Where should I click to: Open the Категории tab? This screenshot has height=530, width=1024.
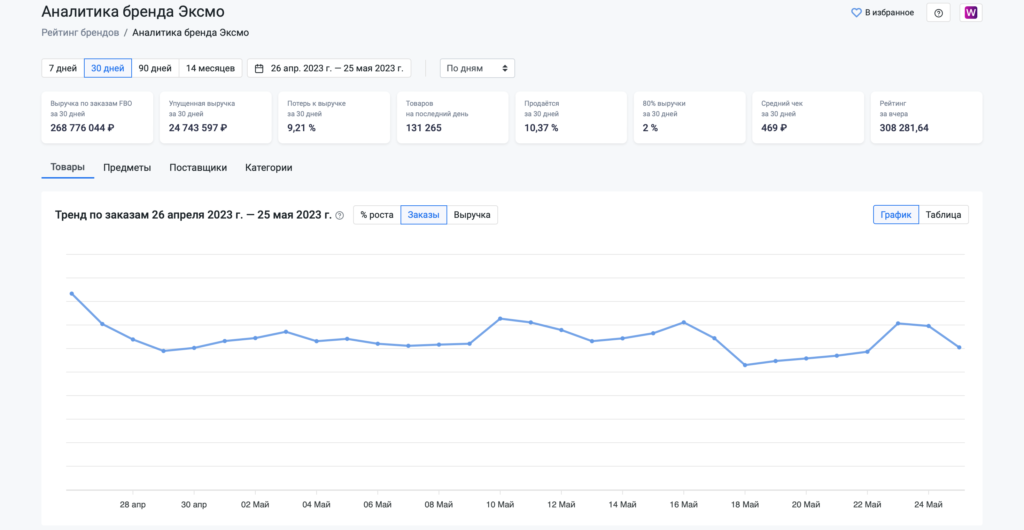[268, 168]
